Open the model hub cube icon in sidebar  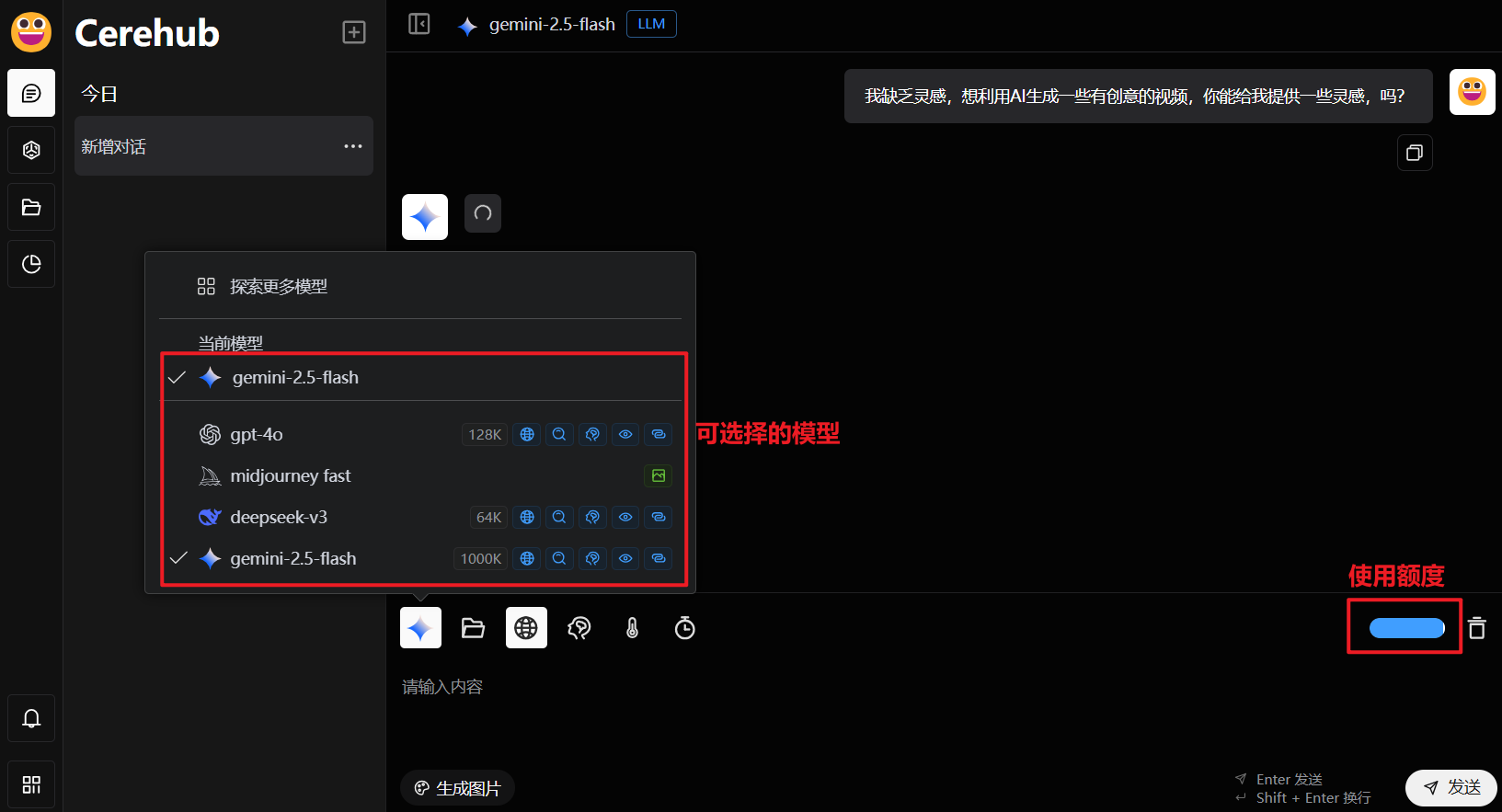(31, 150)
